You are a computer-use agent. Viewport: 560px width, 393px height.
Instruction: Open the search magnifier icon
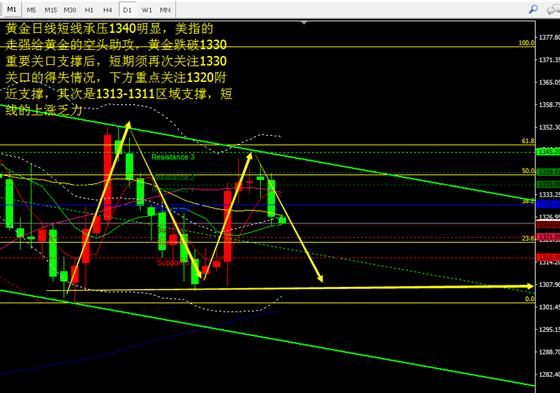coord(533,9)
